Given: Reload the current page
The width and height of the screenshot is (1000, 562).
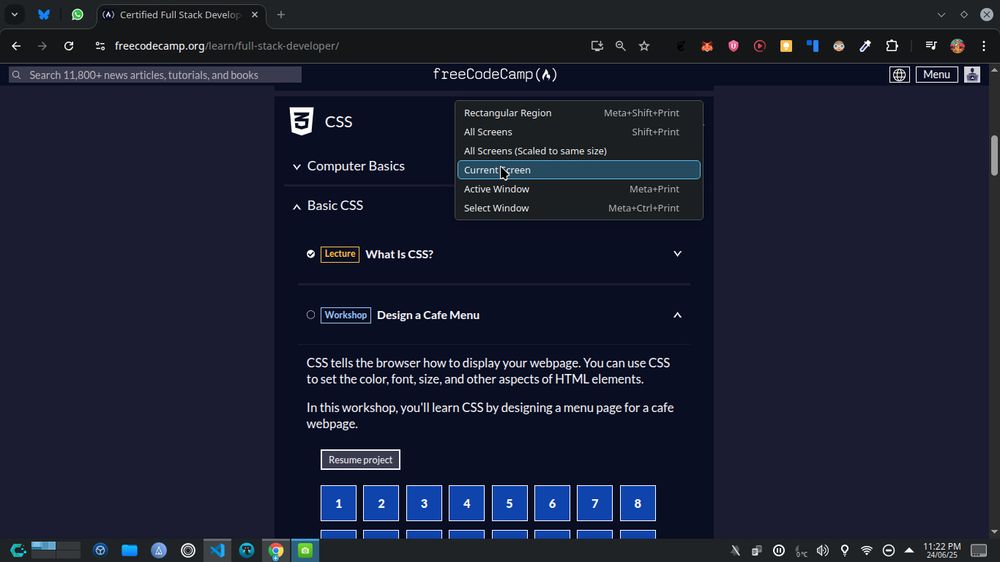Looking at the screenshot, I should (69, 46).
